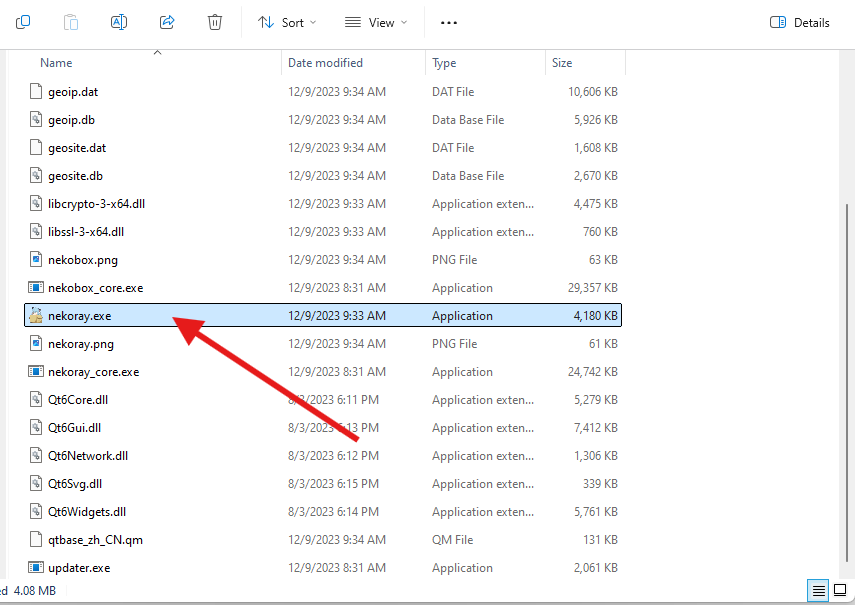Select the Qt6Core.dll file name
Screen dimensions: 855x605
tap(78, 400)
